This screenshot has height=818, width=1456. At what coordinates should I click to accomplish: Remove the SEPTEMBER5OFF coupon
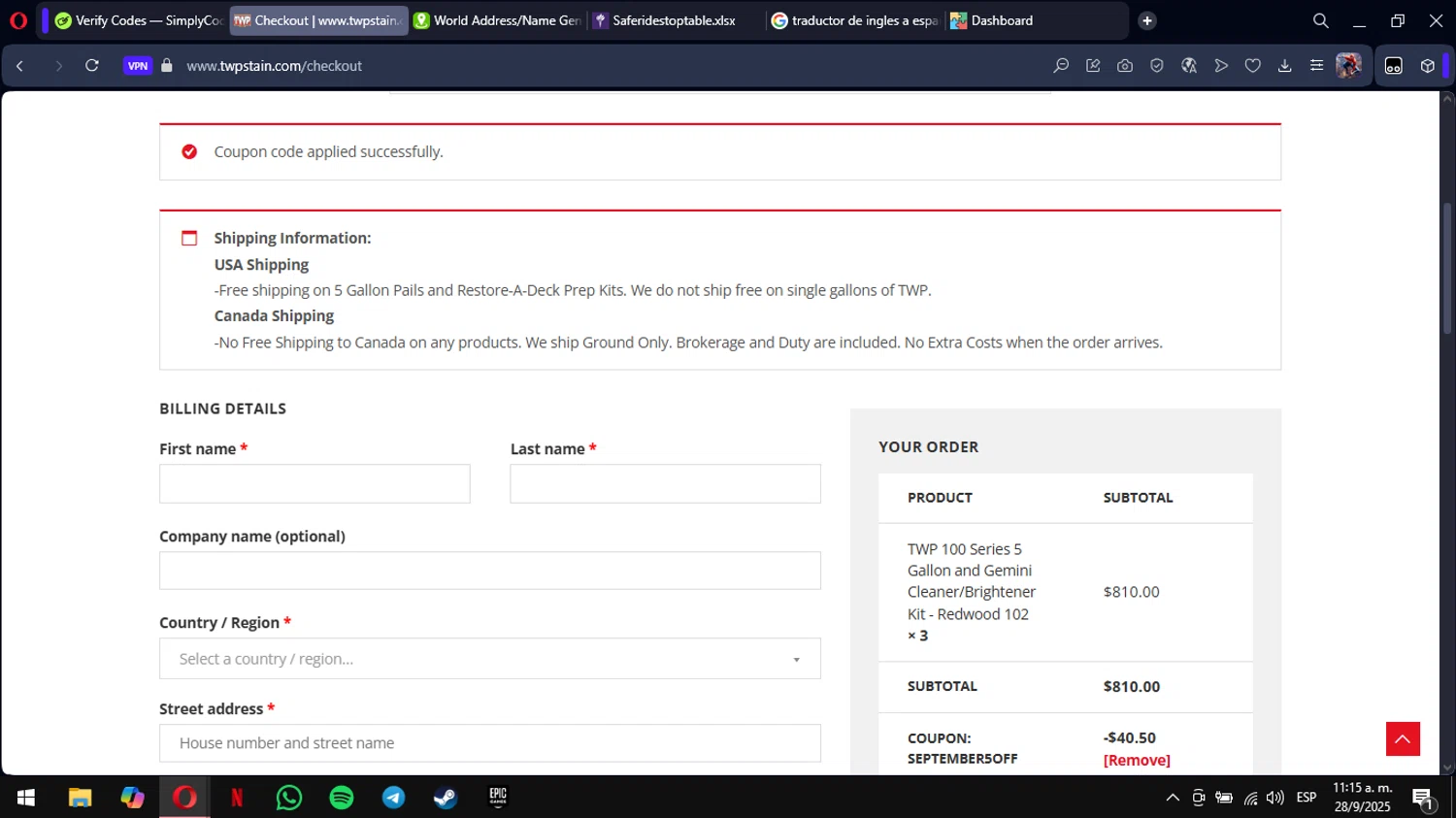coord(1137,760)
